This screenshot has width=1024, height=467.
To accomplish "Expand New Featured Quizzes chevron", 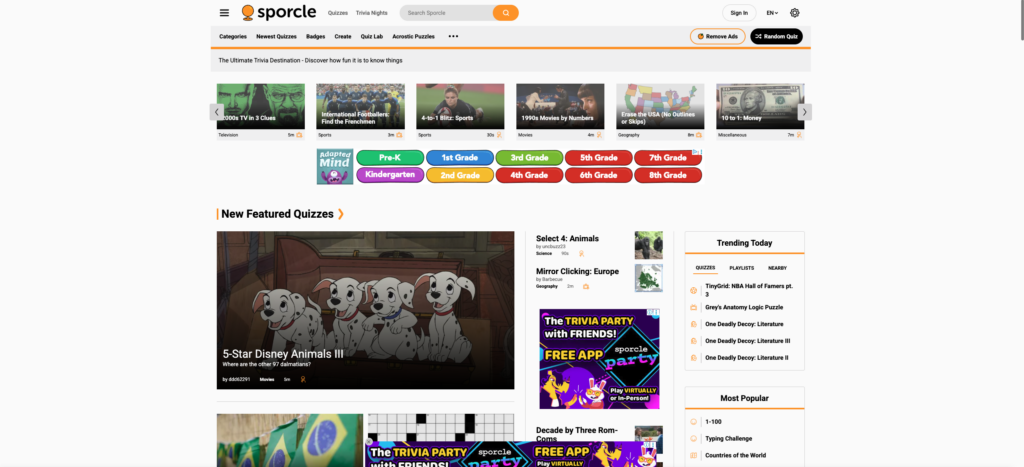I will 341,214.
